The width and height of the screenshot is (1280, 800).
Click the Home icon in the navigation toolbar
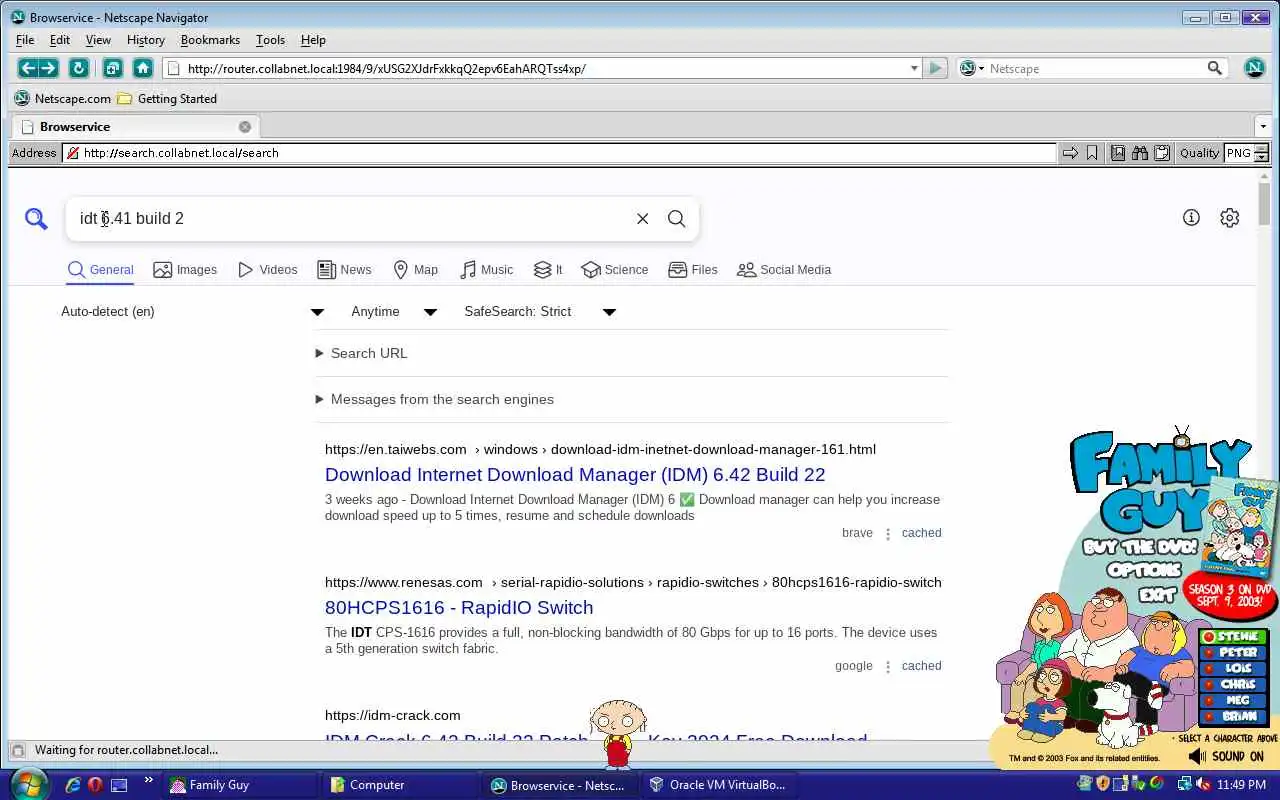143,68
